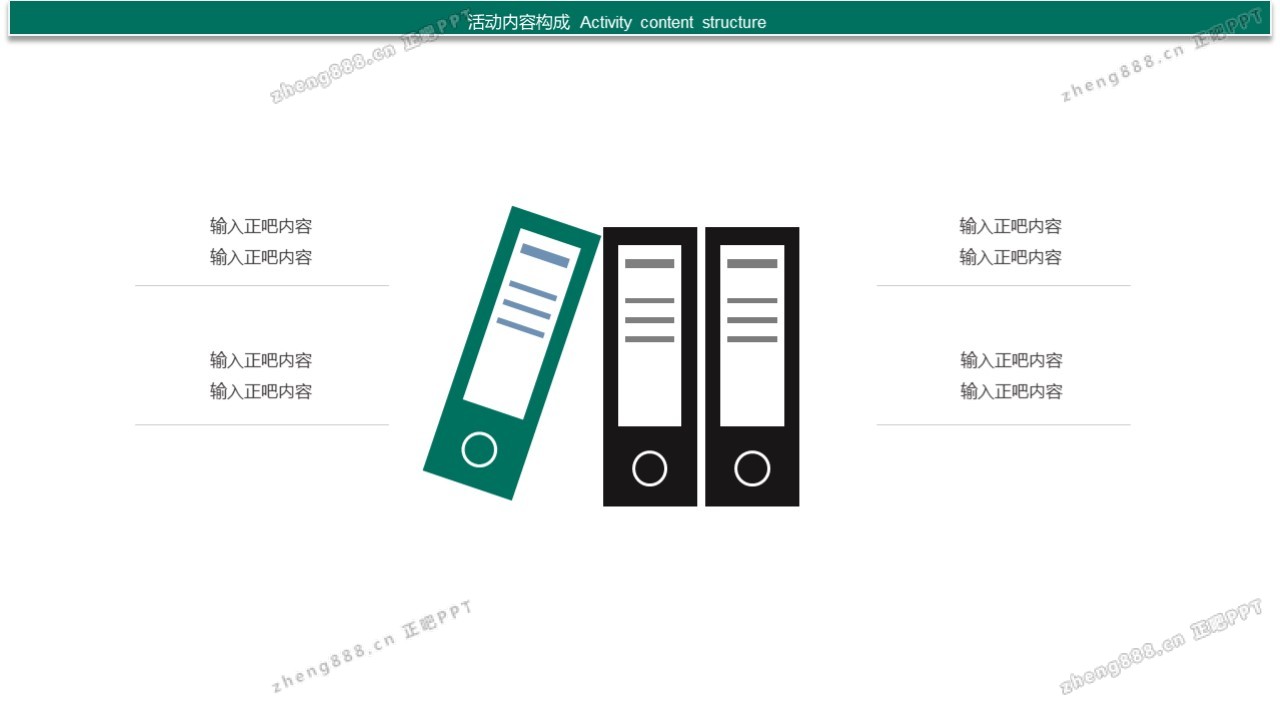Click the 活动内容构成 title text

click(518, 22)
